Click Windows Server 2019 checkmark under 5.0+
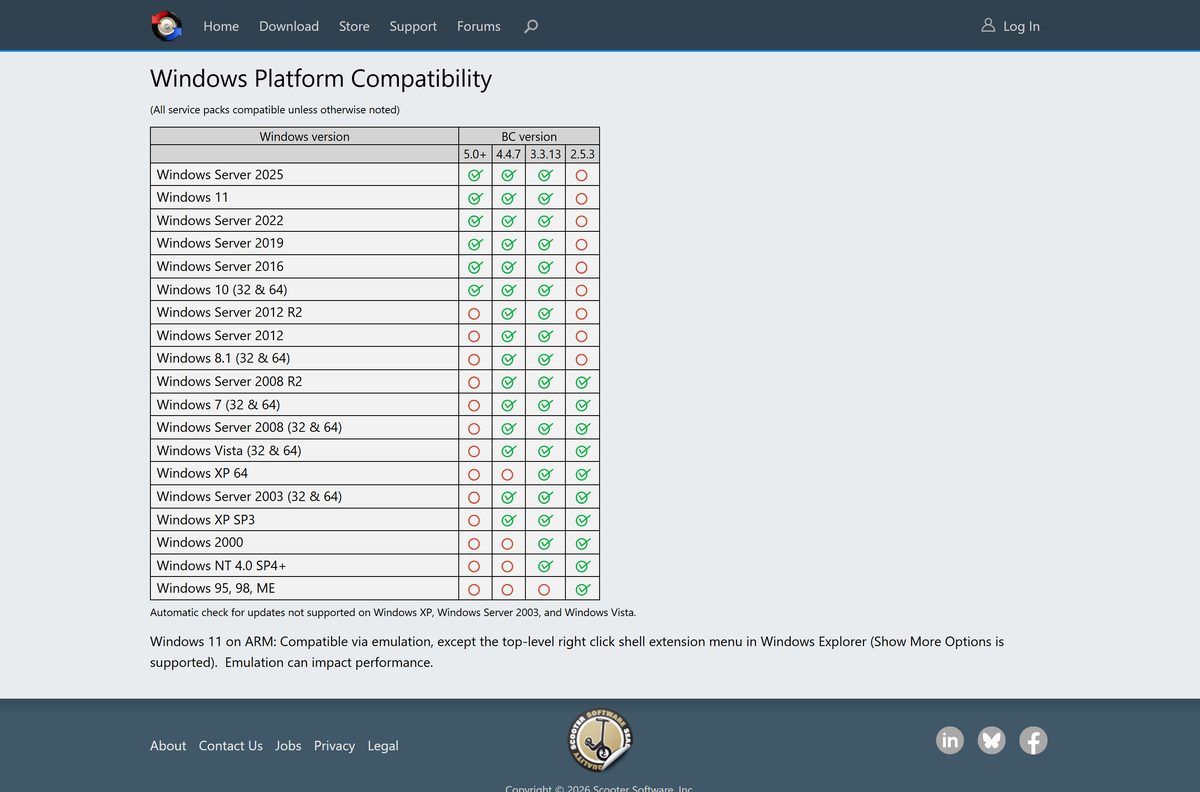 [x=475, y=244]
